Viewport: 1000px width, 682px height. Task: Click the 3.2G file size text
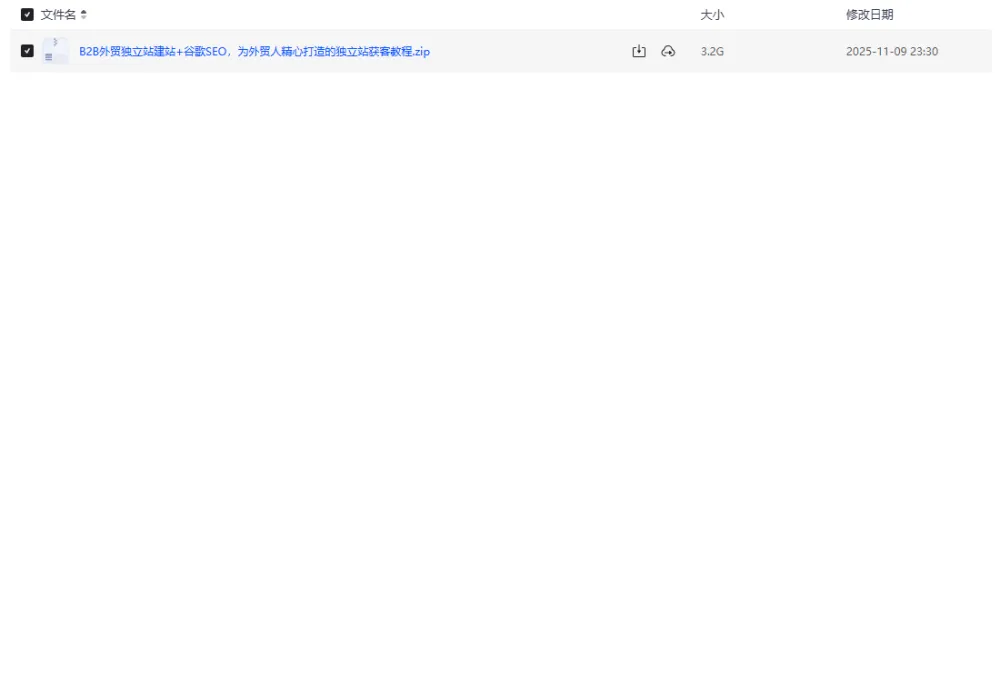click(711, 50)
